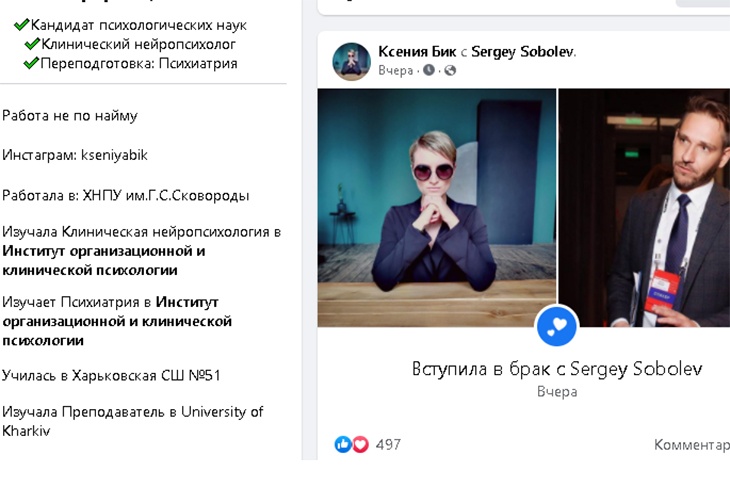The width and height of the screenshot is (730, 487).
Task: Click checkmark beside Клинический нейропсихолог
Action: coord(32,44)
